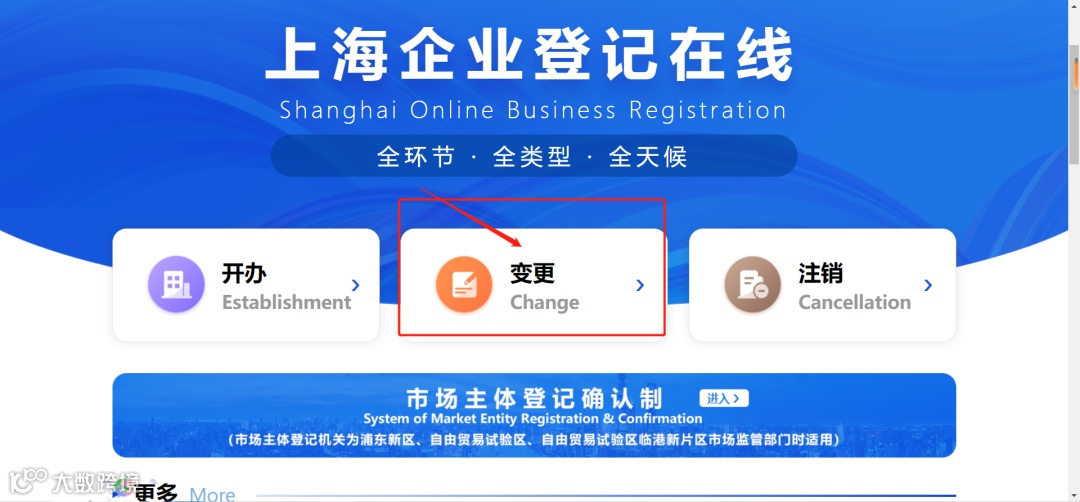The height and width of the screenshot is (502, 1080).
Task: Open the 变更 Change card arrow chevron
Action: click(641, 284)
